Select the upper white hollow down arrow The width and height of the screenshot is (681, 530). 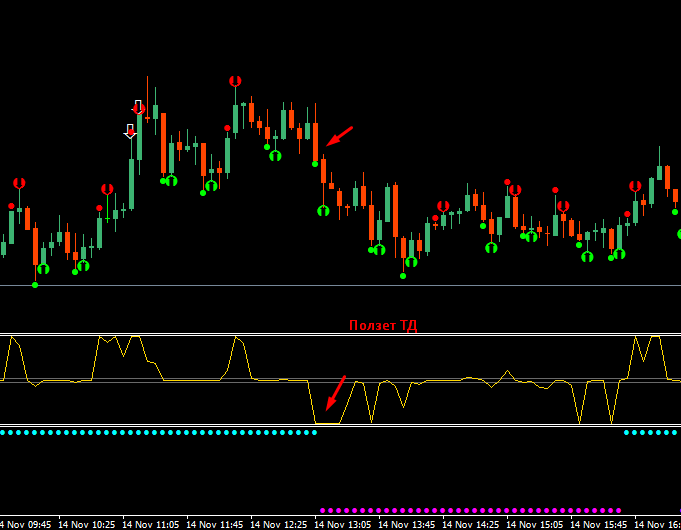138,107
